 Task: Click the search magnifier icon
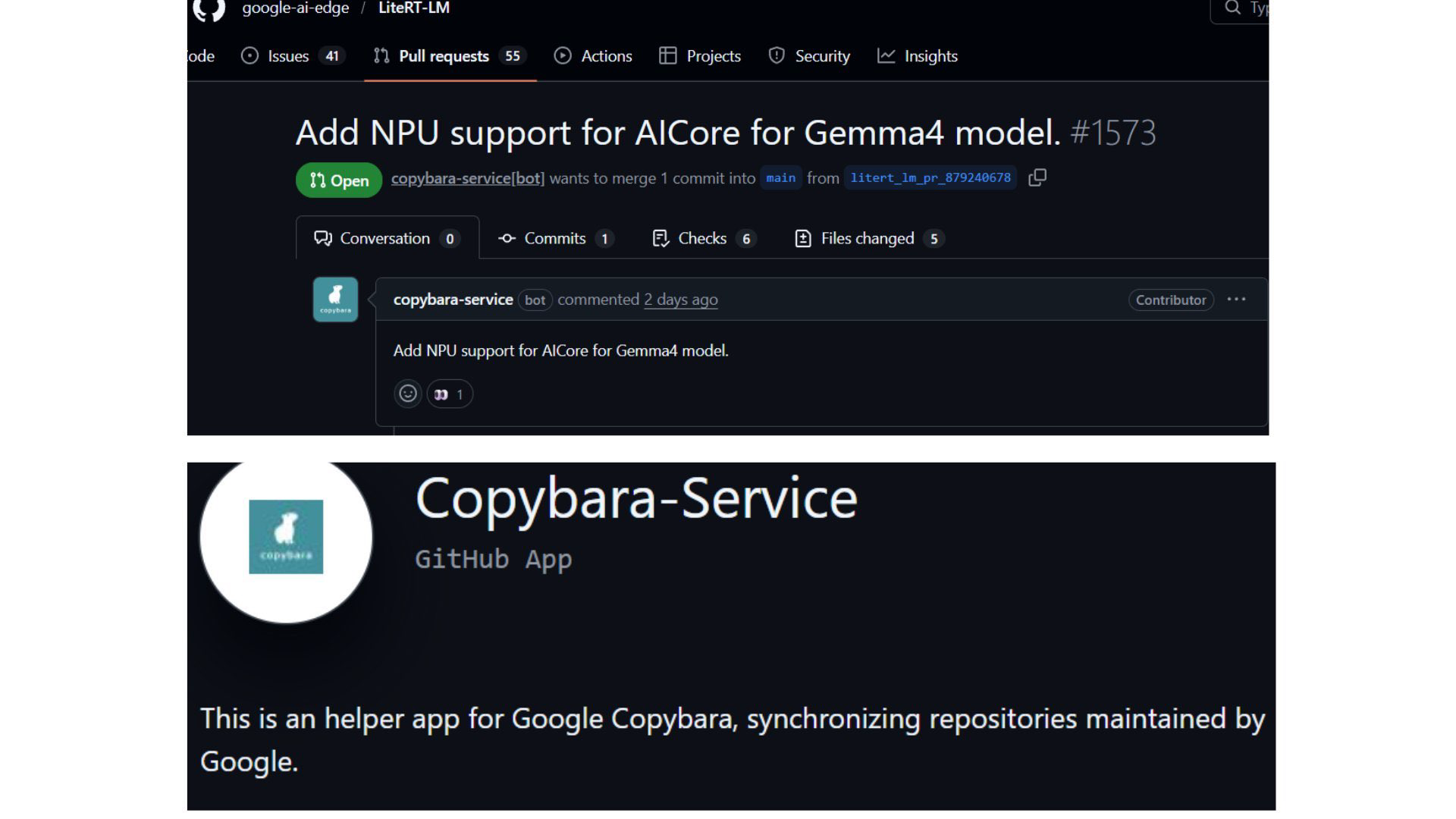tap(1232, 8)
